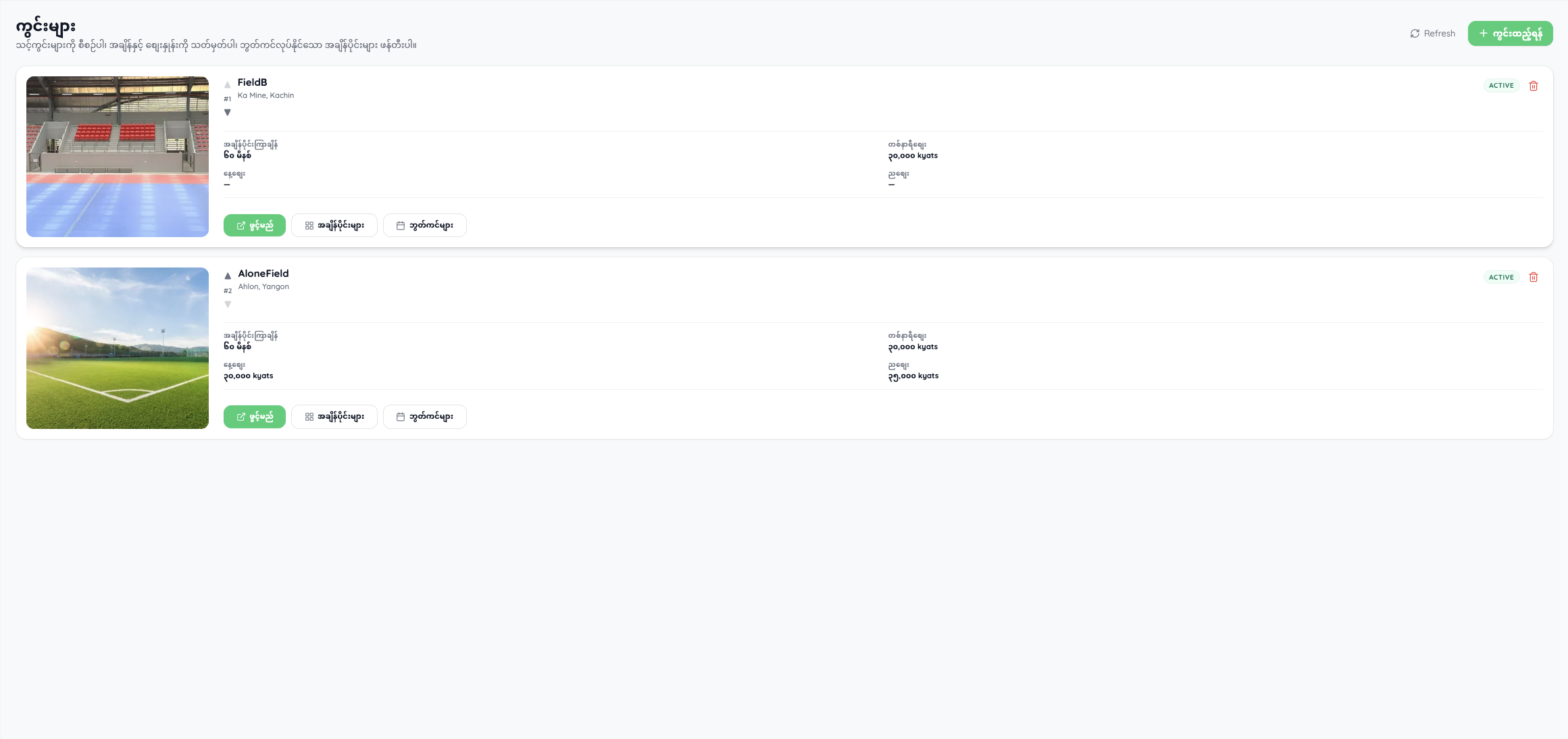This screenshot has height=739, width=1568.
Task: Select the AloneField title text
Action: pos(263,274)
